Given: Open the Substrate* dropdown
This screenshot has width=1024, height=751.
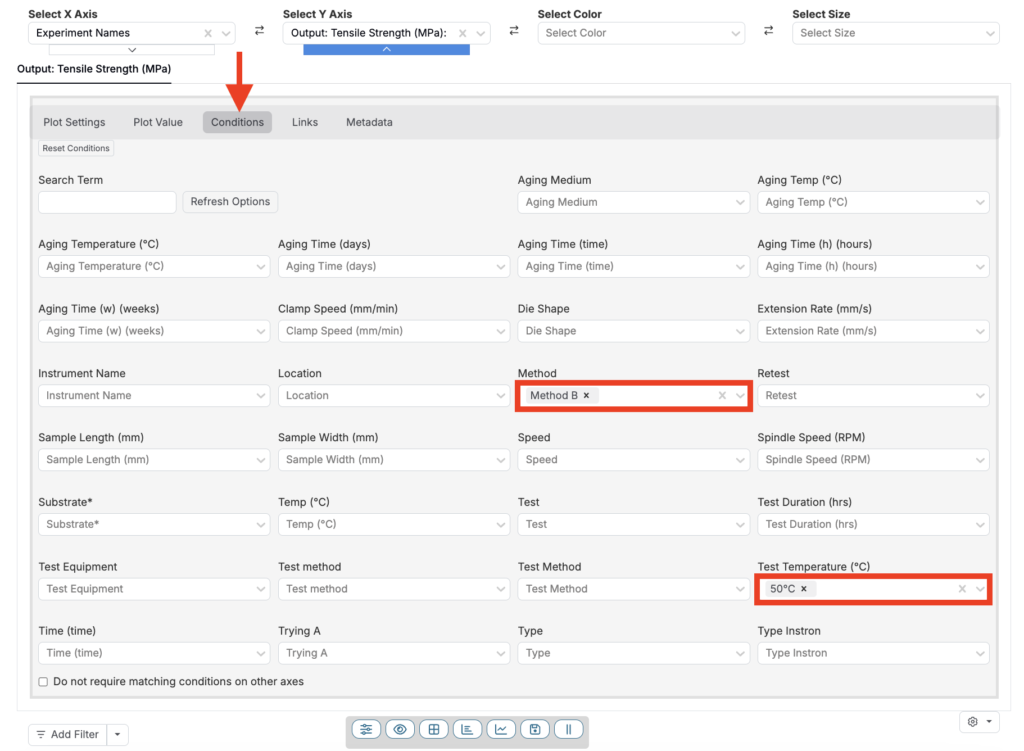Looking at the screenshot, I should 153,524.
